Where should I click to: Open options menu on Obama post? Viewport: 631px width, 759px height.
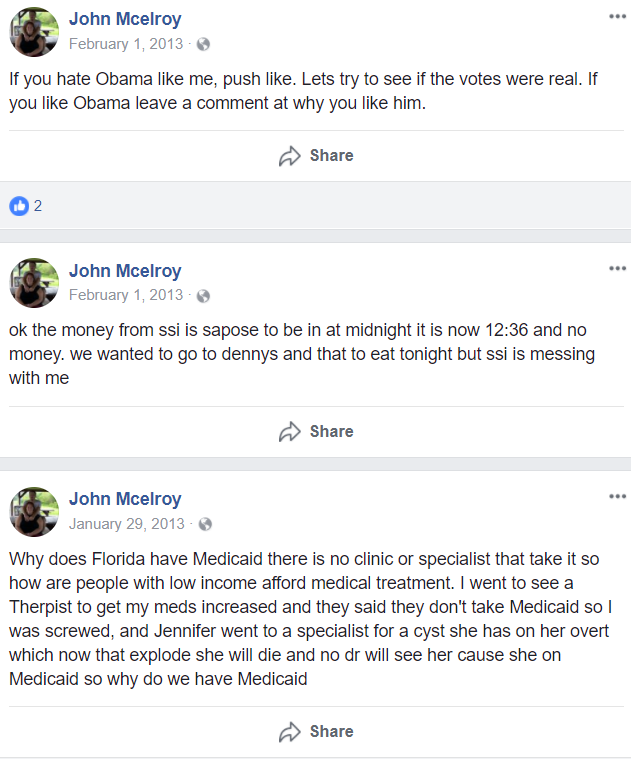[x=617, y=16]
